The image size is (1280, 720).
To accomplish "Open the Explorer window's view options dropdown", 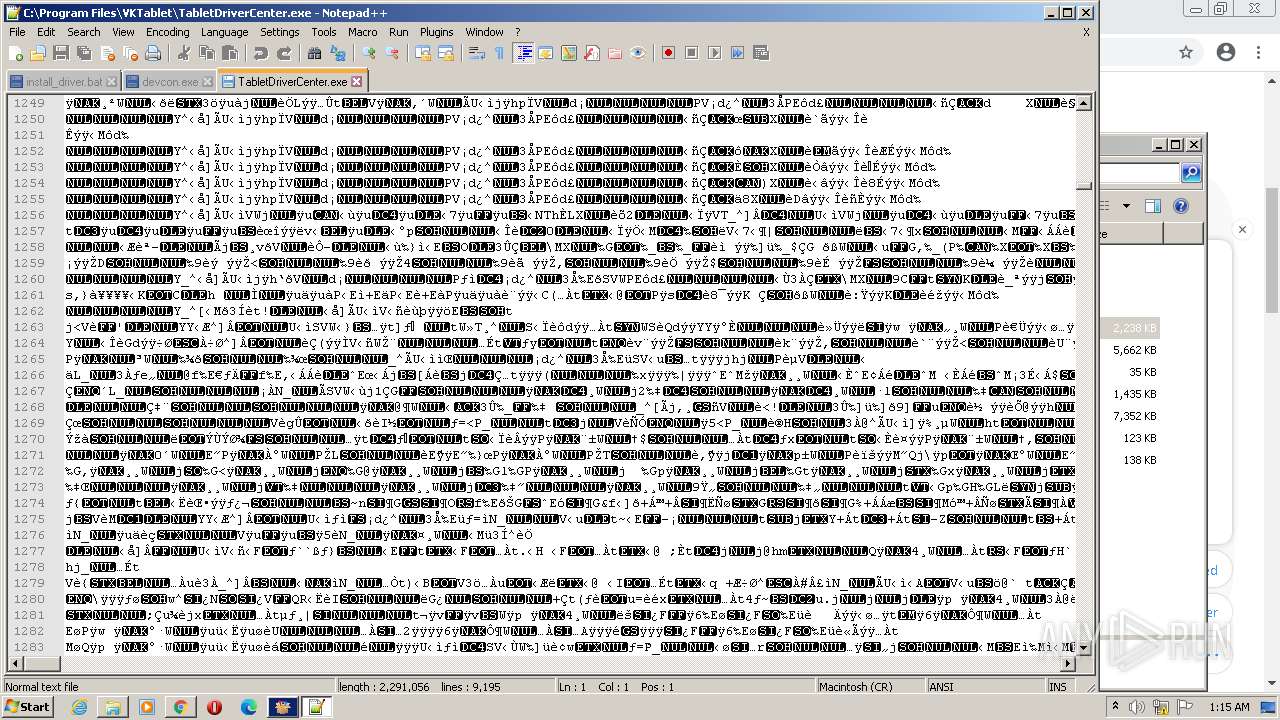I will point(1126,206).
